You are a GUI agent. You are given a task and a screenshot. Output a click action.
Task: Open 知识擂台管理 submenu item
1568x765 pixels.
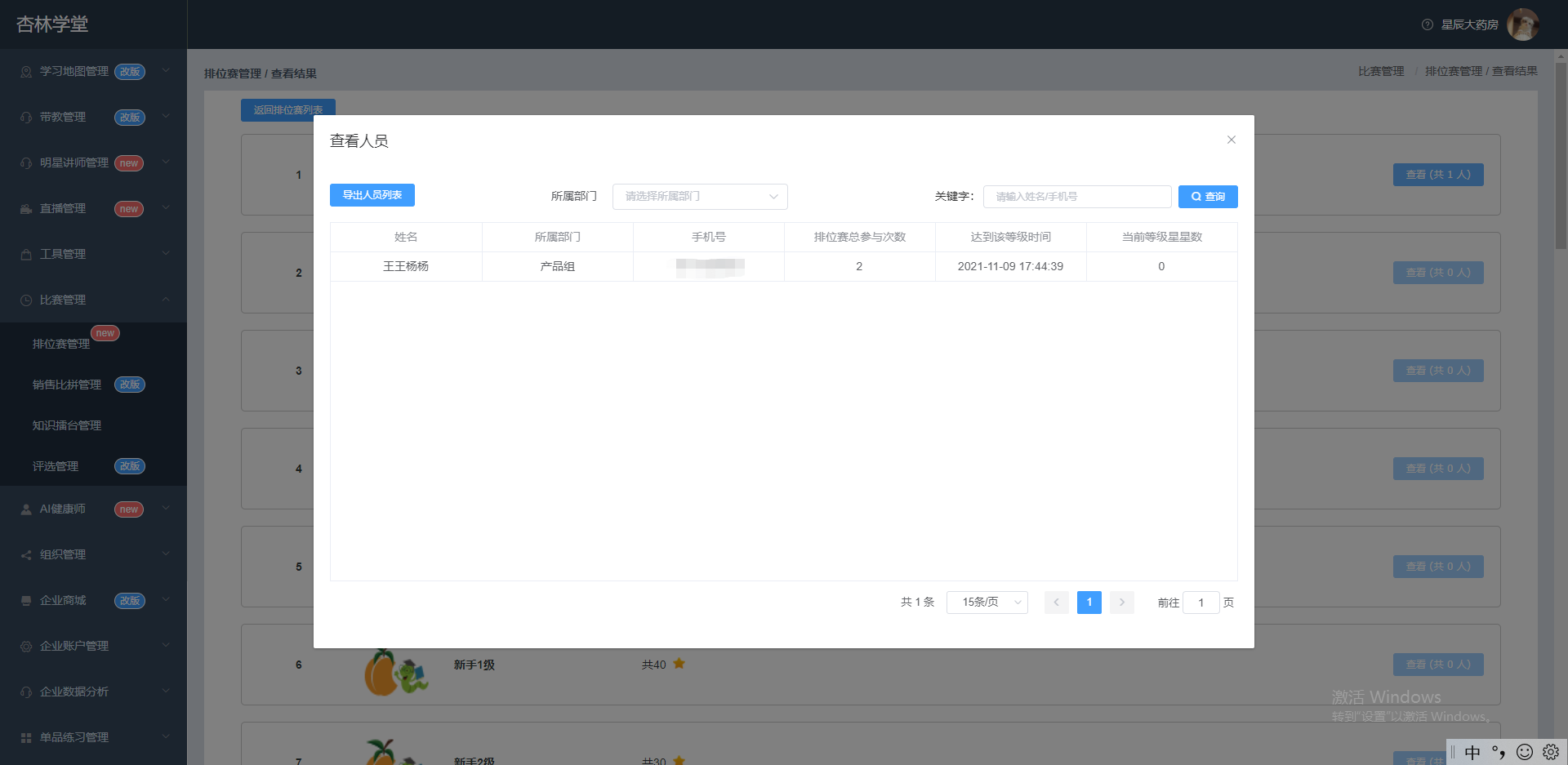(x=93, y=425)
